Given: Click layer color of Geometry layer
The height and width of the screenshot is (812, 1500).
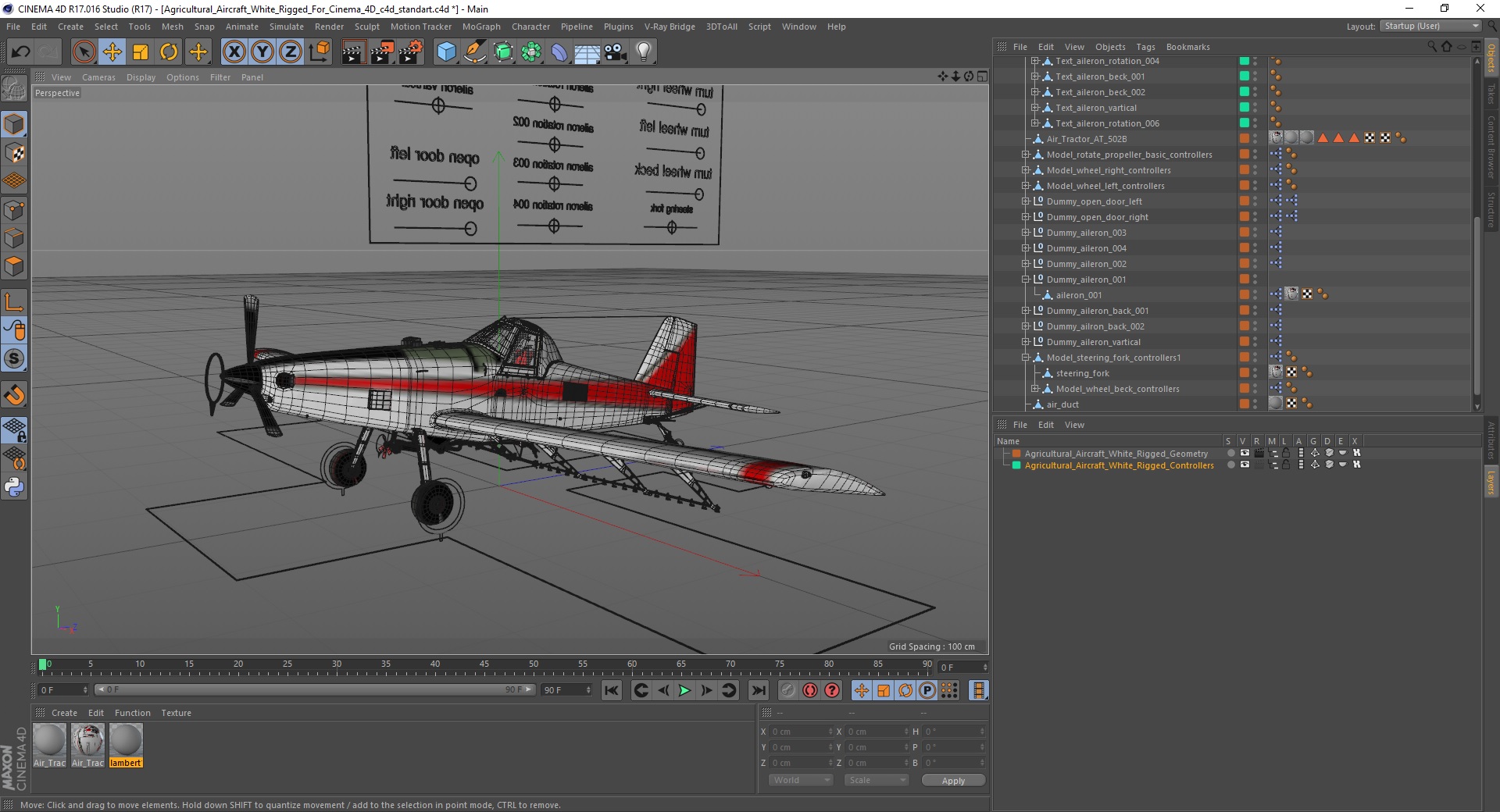Looking at the screenshot, I should [1016, 454].
